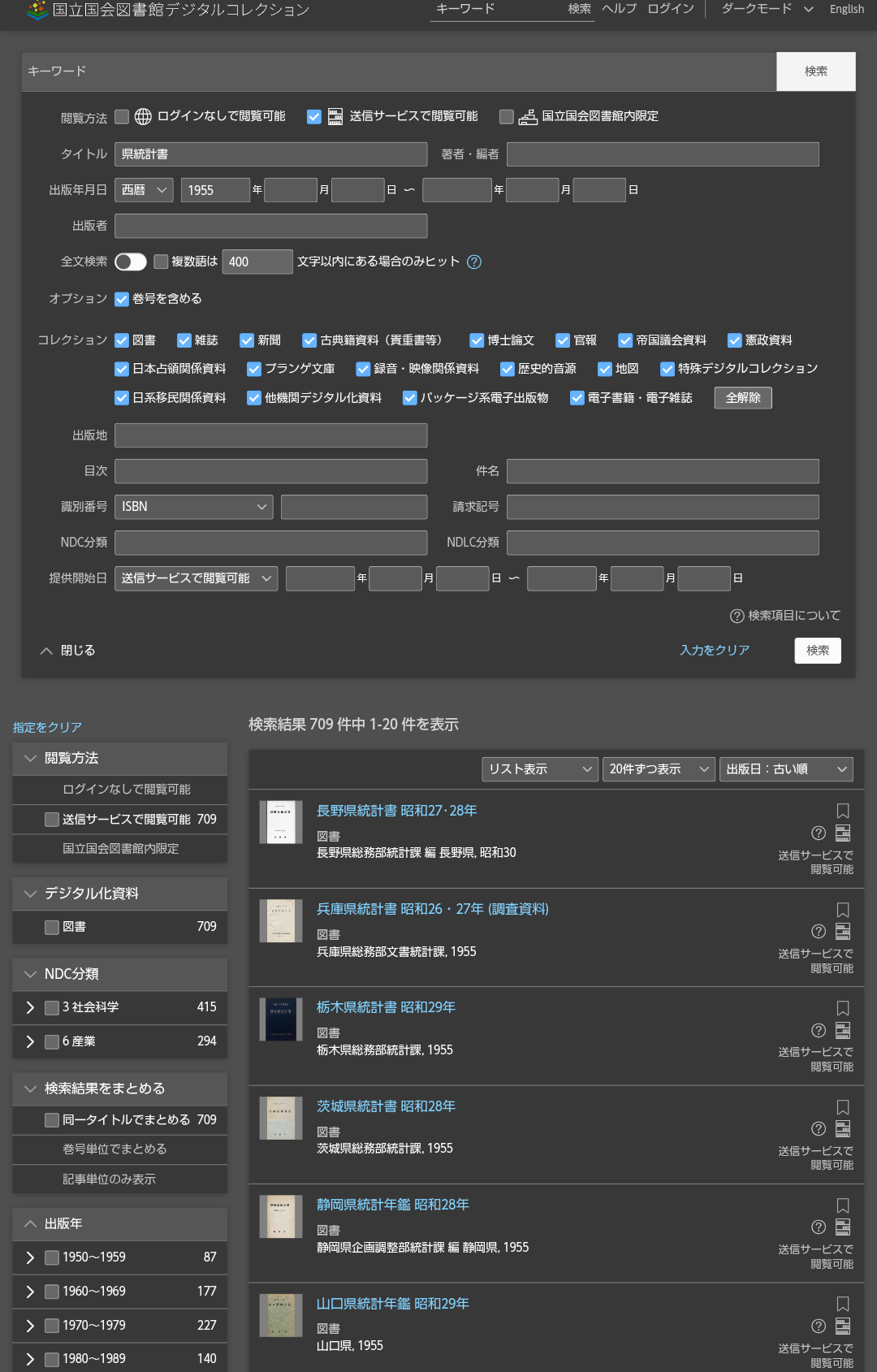
Task: Click the 全解除 collections button
Action: pos(743,398)
